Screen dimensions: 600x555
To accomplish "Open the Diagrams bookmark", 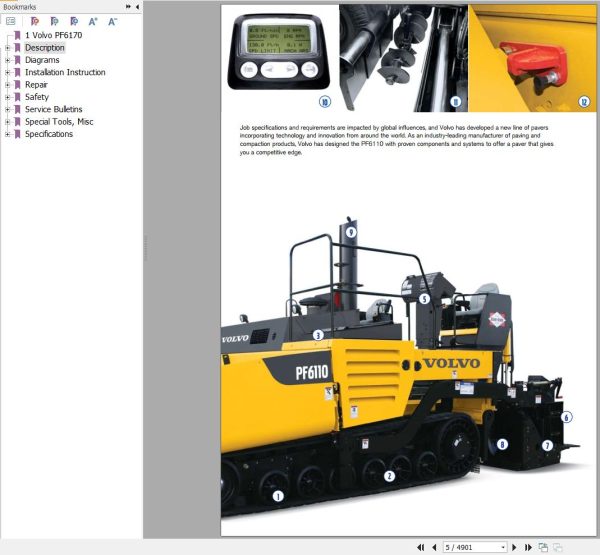I will [42, 60].
